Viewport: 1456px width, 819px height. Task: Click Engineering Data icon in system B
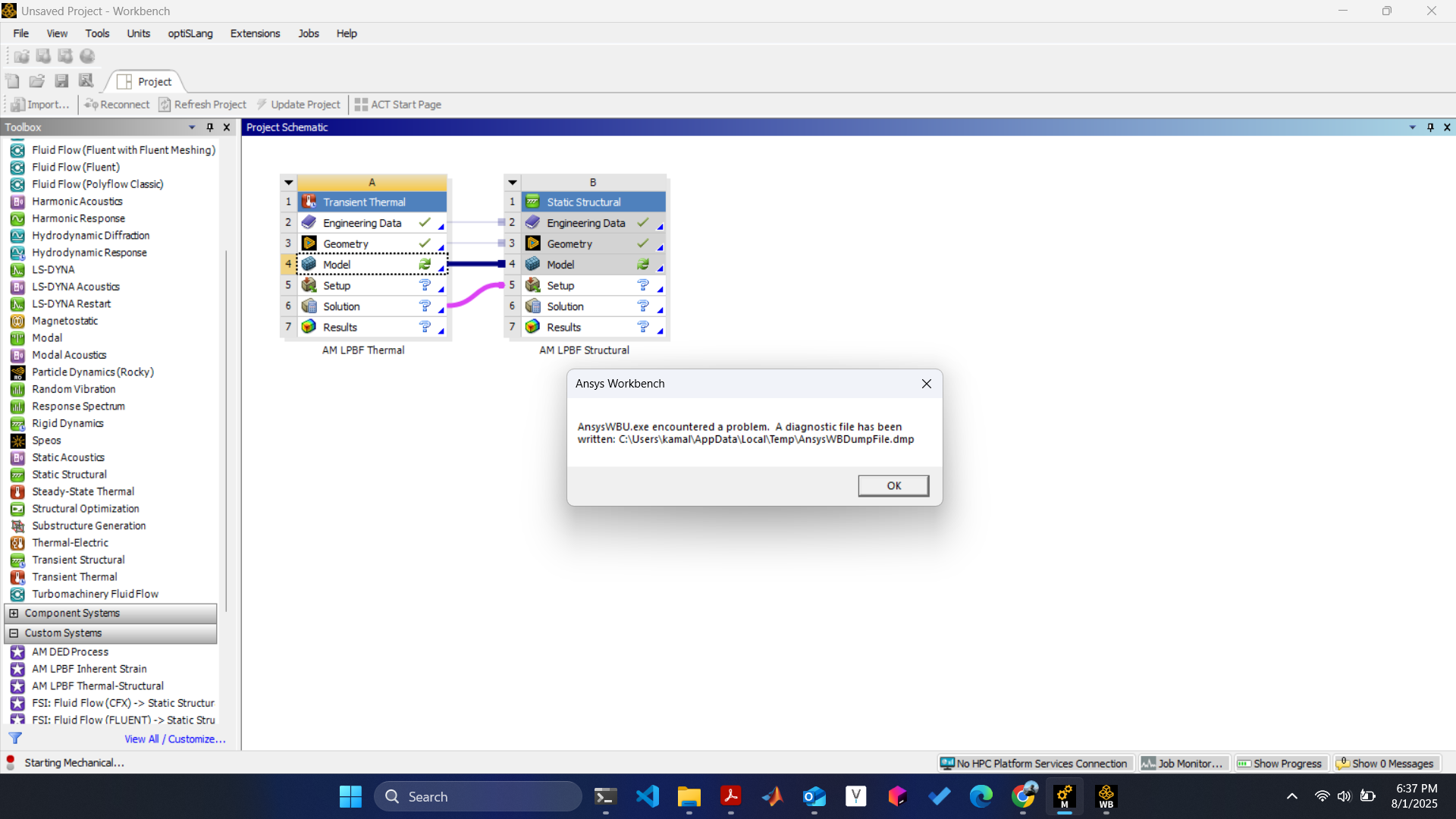tap(533, 222)
